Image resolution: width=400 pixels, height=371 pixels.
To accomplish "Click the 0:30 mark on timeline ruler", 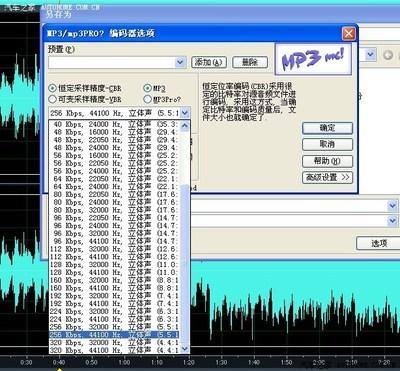I will click(x=26, y=362).
